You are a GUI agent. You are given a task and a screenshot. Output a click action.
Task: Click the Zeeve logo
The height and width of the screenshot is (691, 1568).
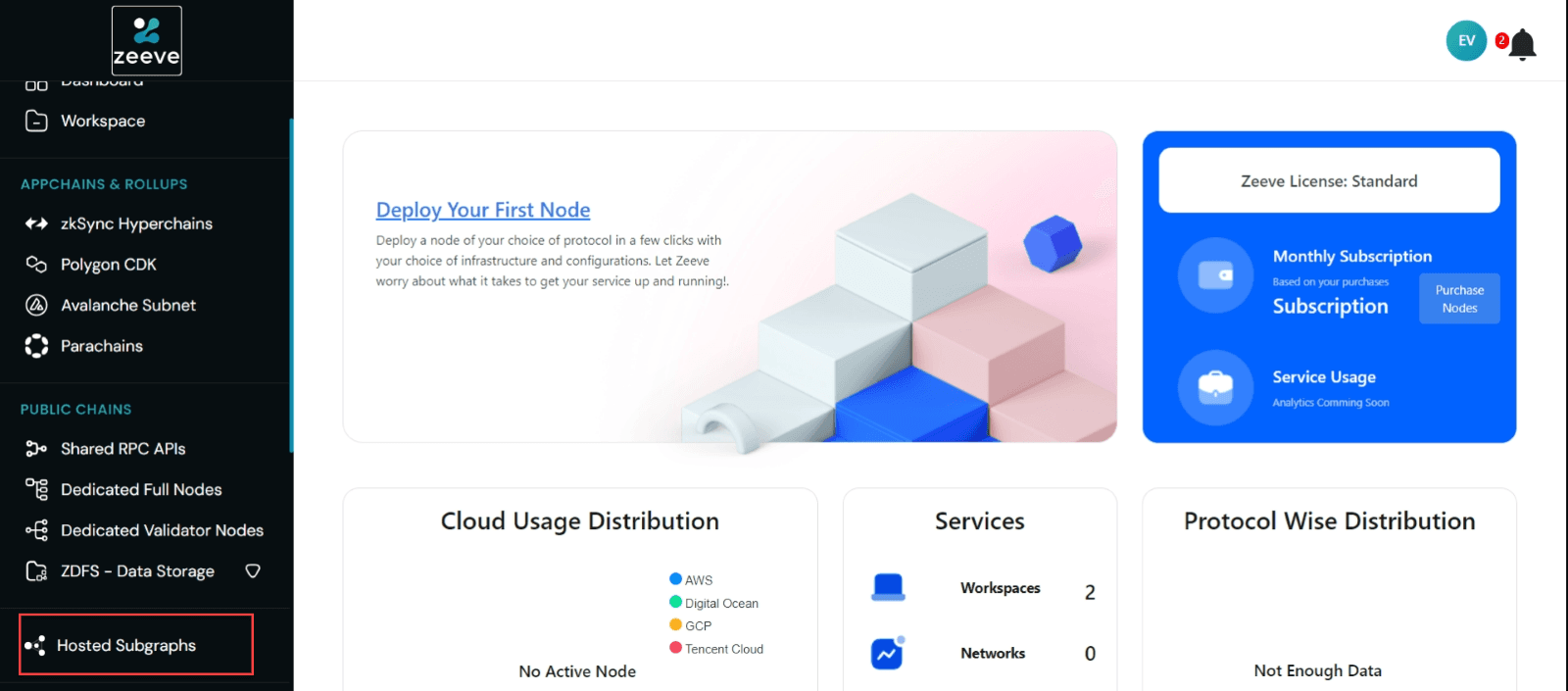(x=147, y=41)
